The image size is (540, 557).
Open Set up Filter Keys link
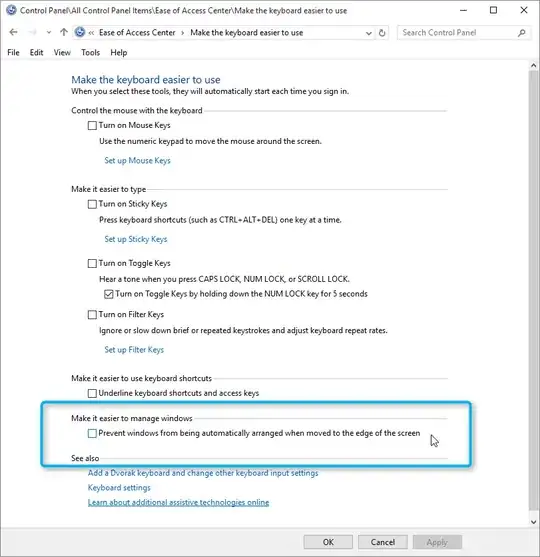134,350
